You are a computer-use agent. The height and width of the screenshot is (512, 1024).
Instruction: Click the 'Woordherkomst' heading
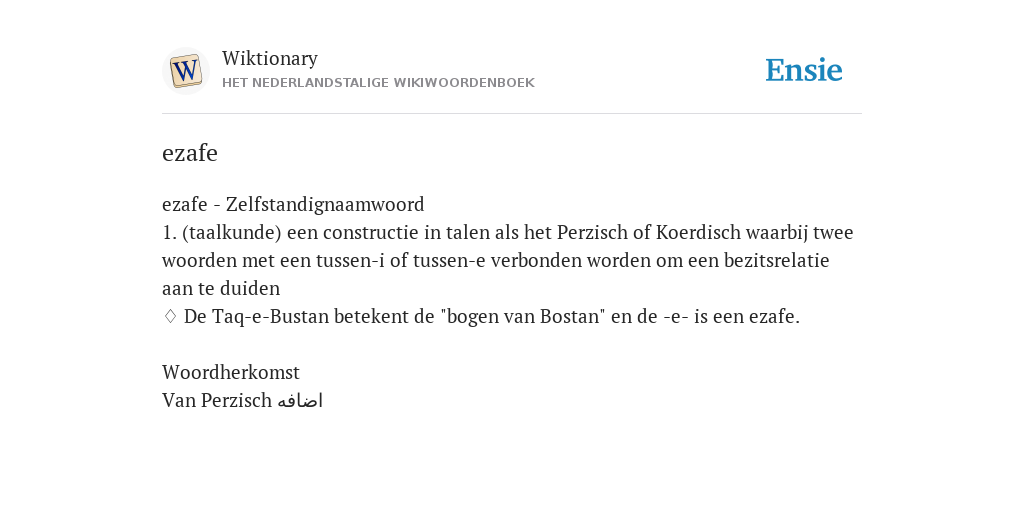point(231,372)
